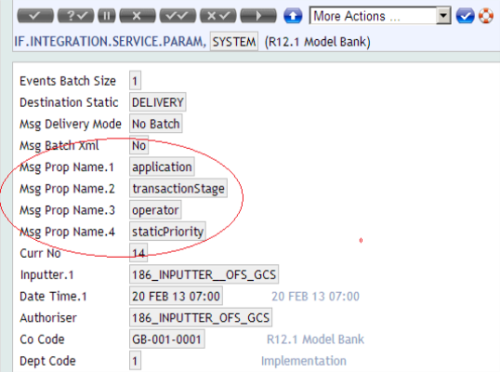Viewport: 500px width, 372px height.
Task: Click the Msg Prop Name.1 application field
Action: pos(162,167)
